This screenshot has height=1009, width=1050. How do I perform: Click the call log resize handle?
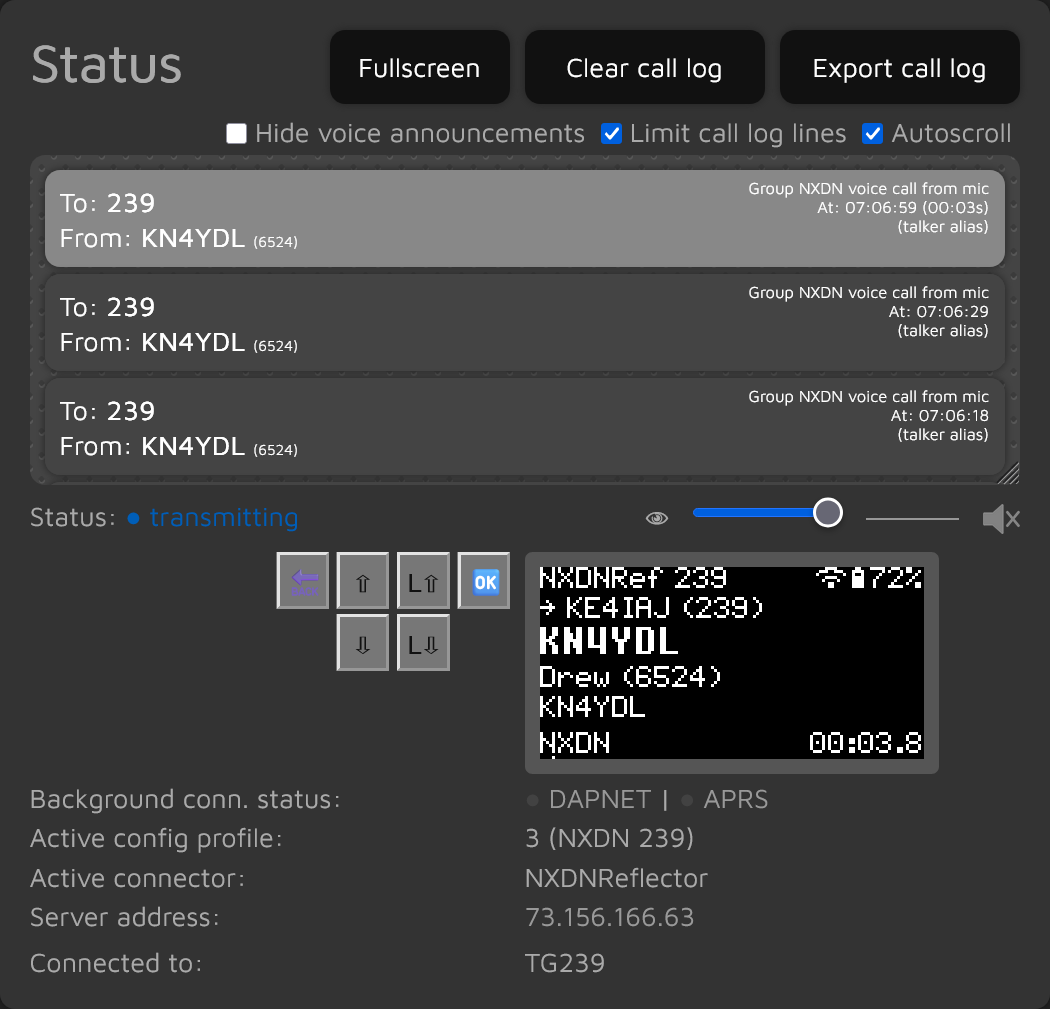tap(1010, 474)
